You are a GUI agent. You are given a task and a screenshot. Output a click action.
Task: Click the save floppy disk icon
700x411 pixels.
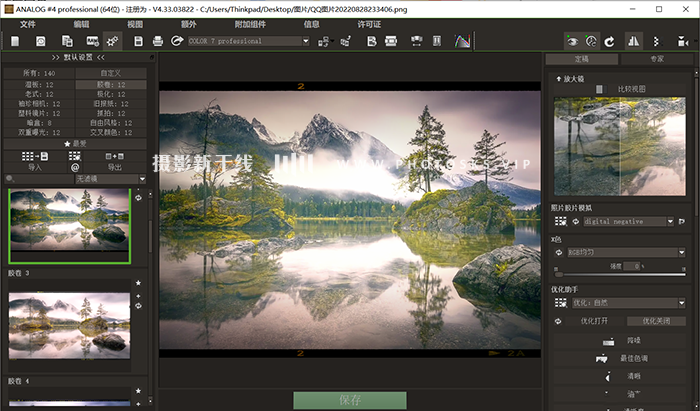(x=138, y=42)
